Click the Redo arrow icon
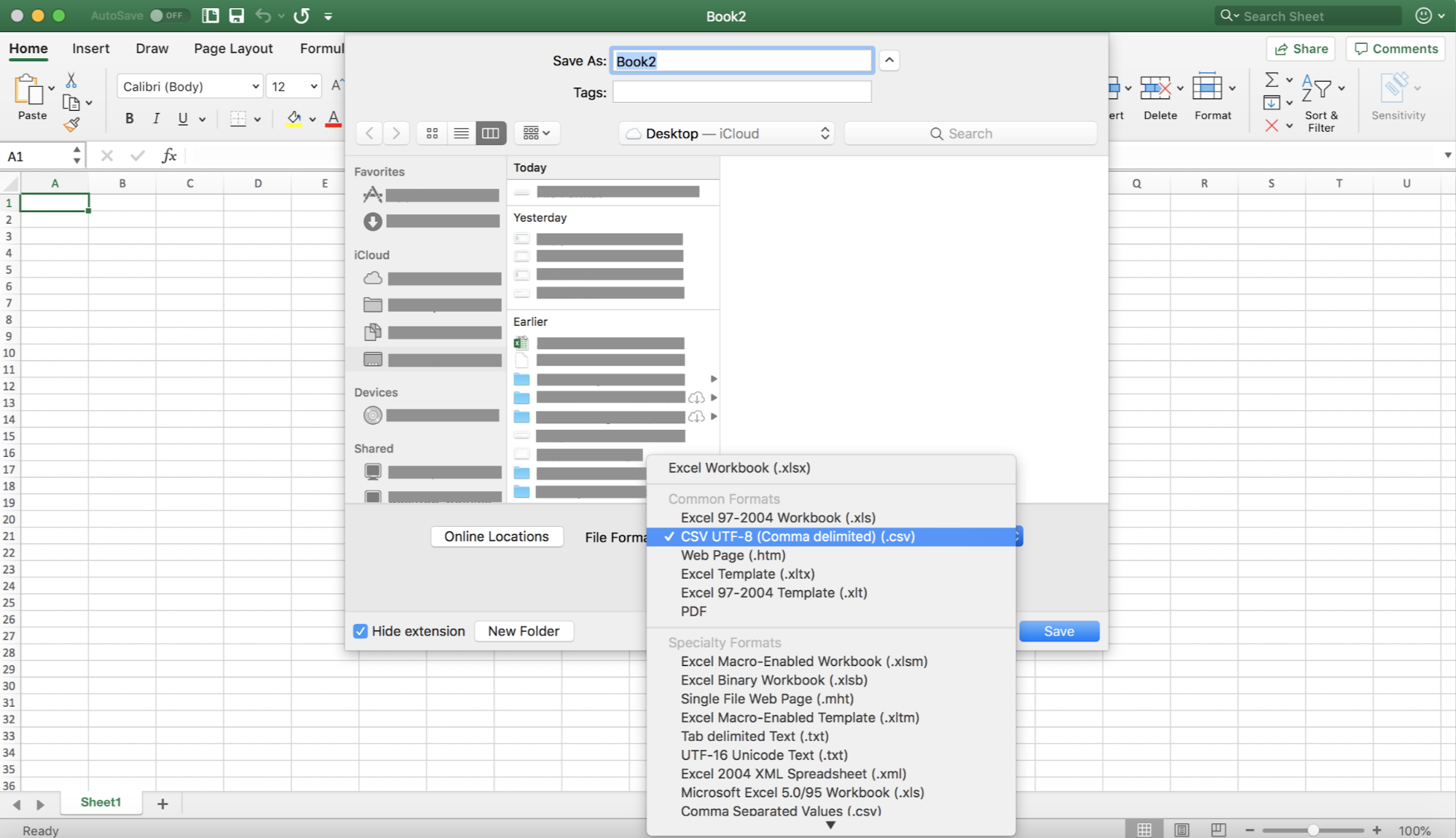The image size is (1456, 838). 302,16
